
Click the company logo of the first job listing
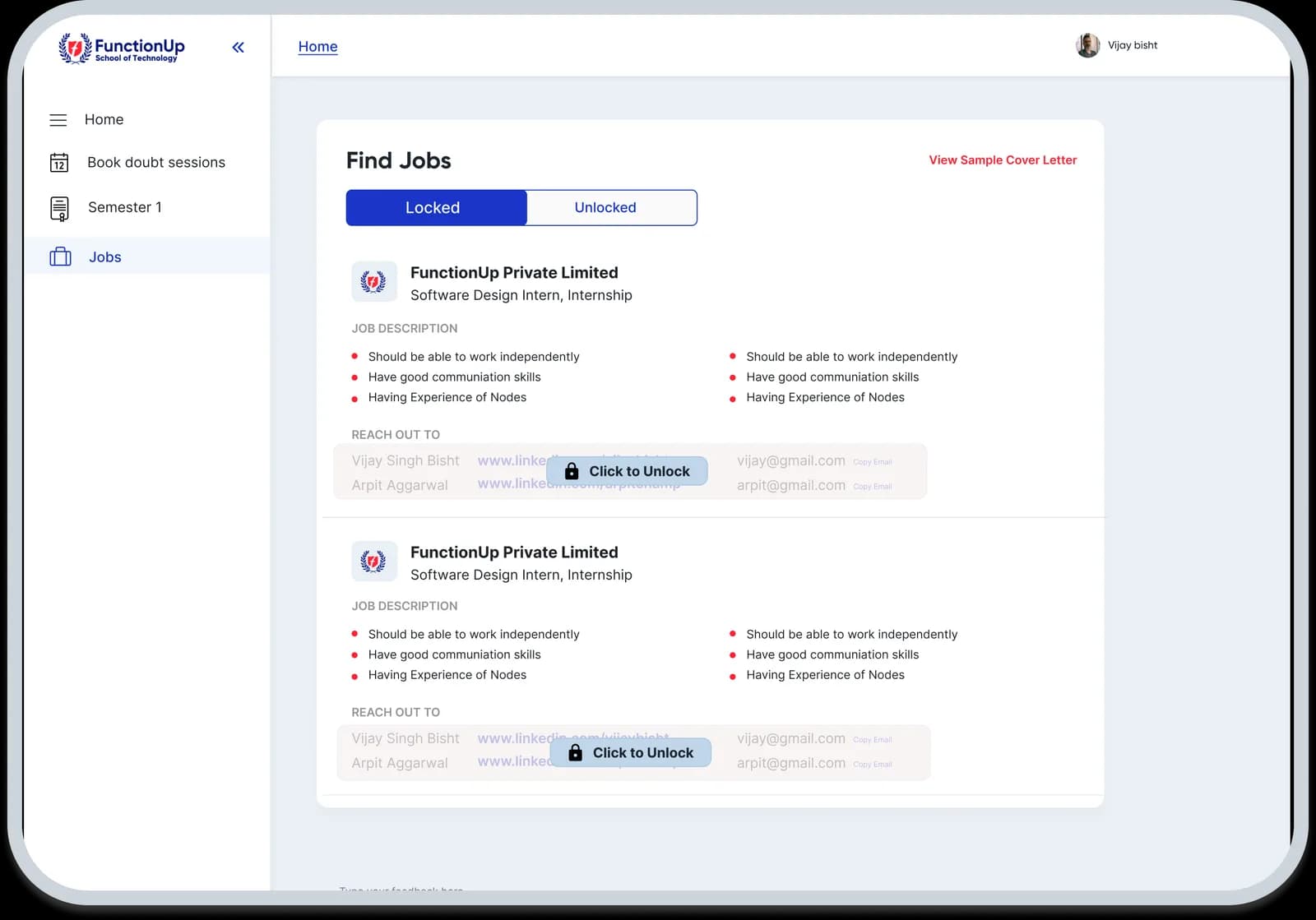pyautogui.click(x=374, y=283)
